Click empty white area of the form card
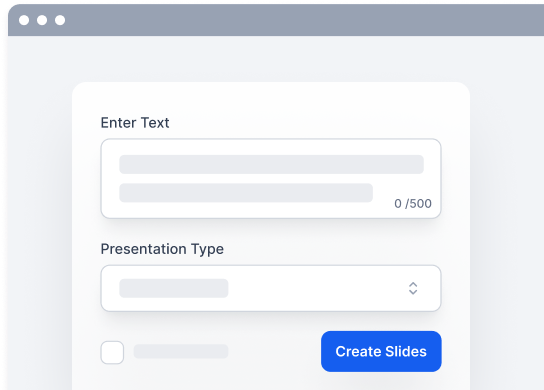Viewport: 544px width, 390px height. click(271, 99)
